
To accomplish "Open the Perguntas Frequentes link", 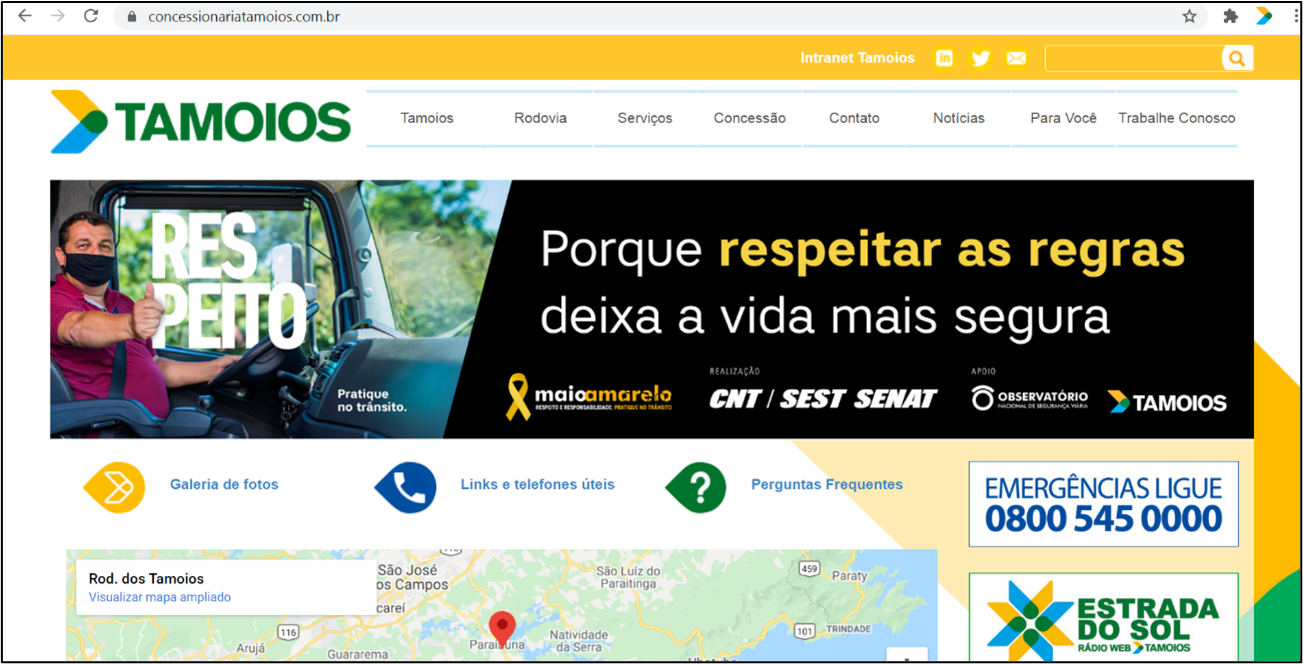I will pos(827,484).
